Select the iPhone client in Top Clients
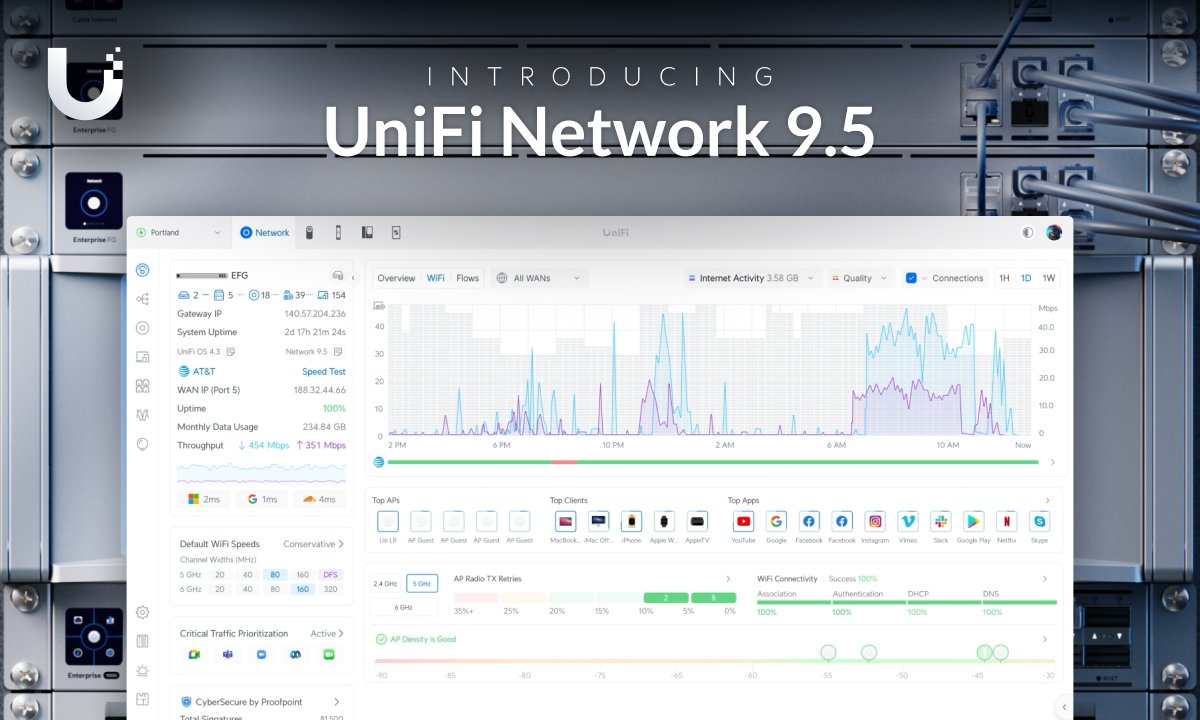The height and width of the screenshot is (720, 1200). tap(631, 521)
